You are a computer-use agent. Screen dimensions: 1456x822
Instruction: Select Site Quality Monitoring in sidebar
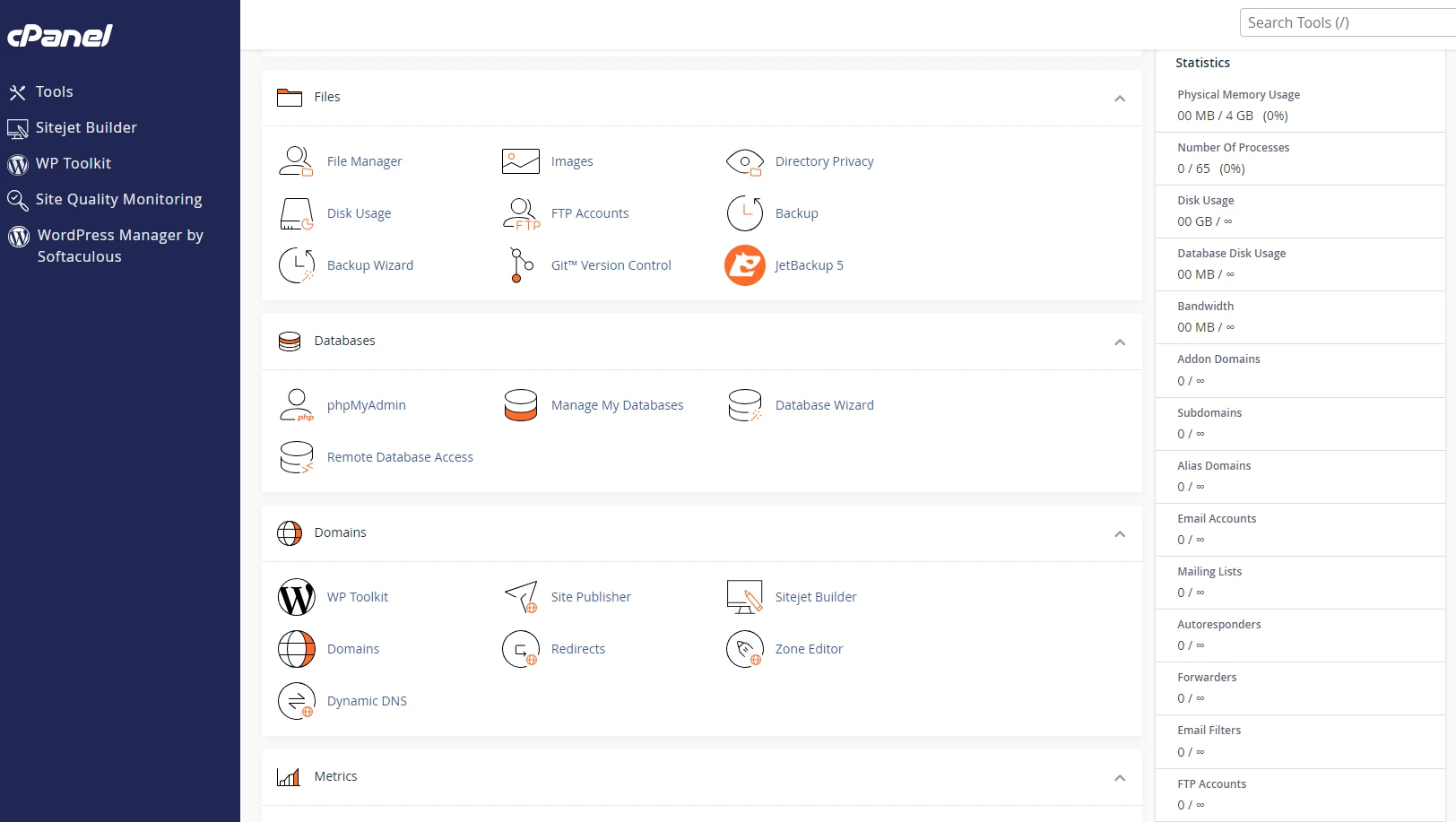point(120,199)
